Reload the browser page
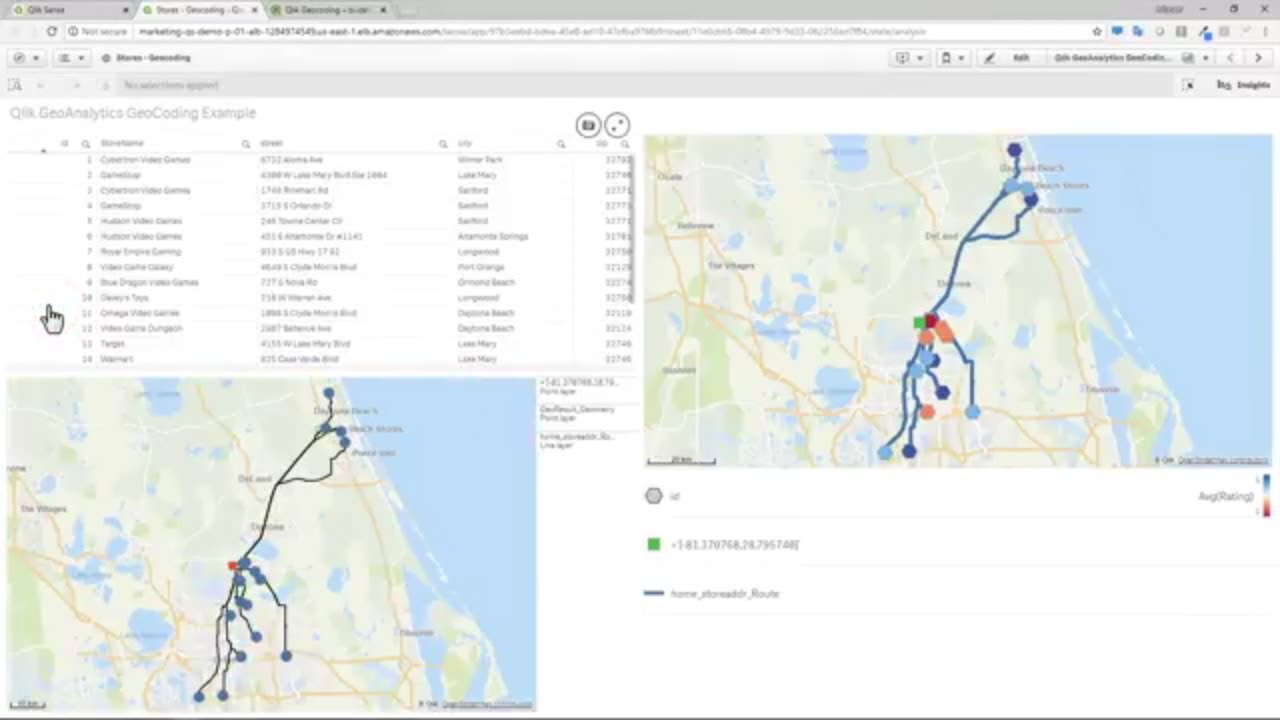1280x720 pixels. [x=52, y=32]
